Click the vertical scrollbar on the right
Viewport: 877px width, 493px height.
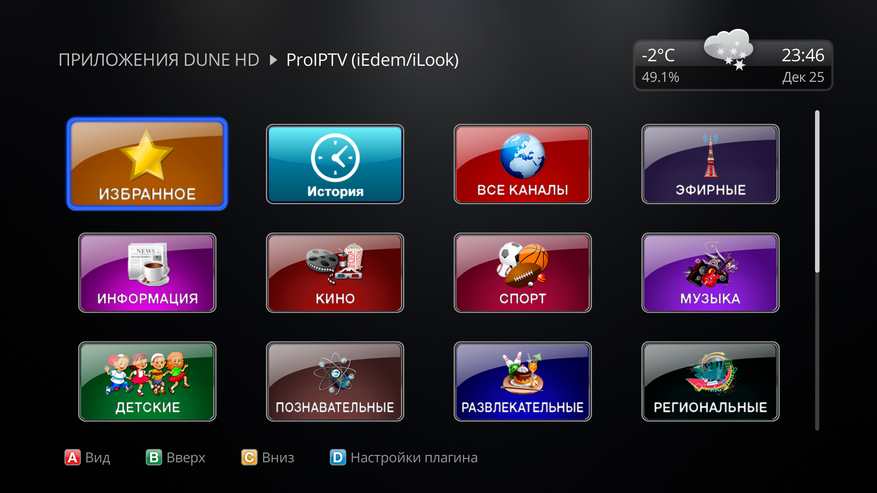point(817,270)
